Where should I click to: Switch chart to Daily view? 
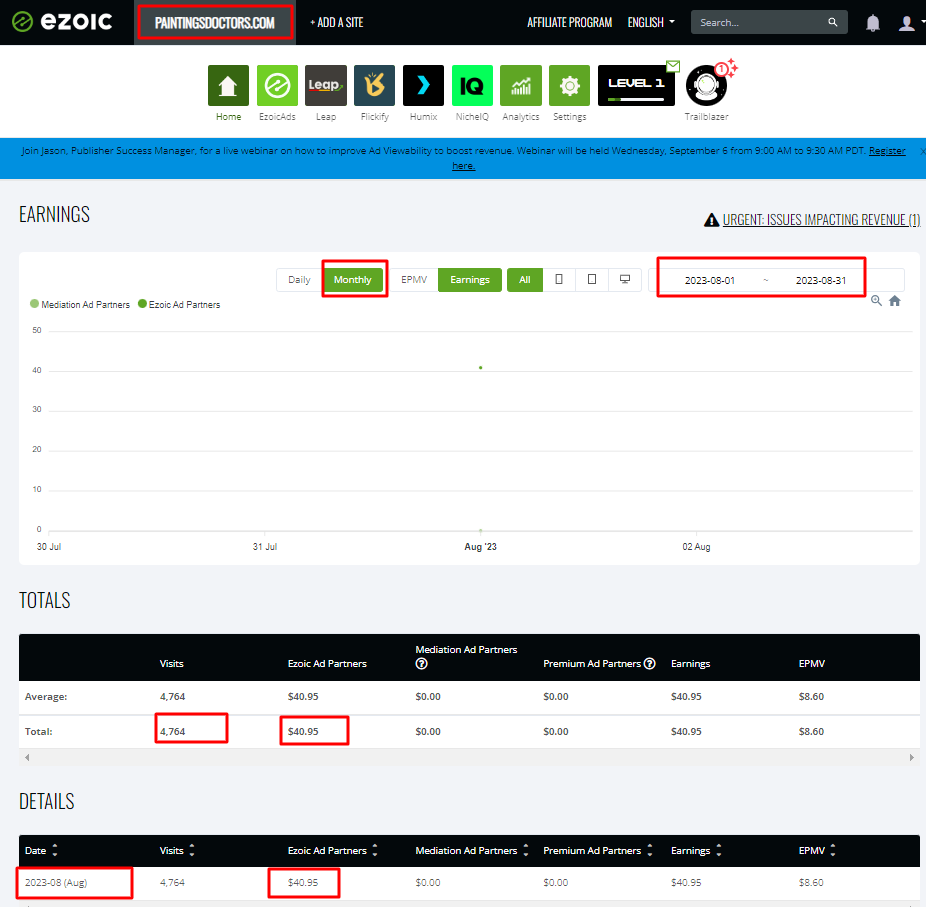click(299, 280)
